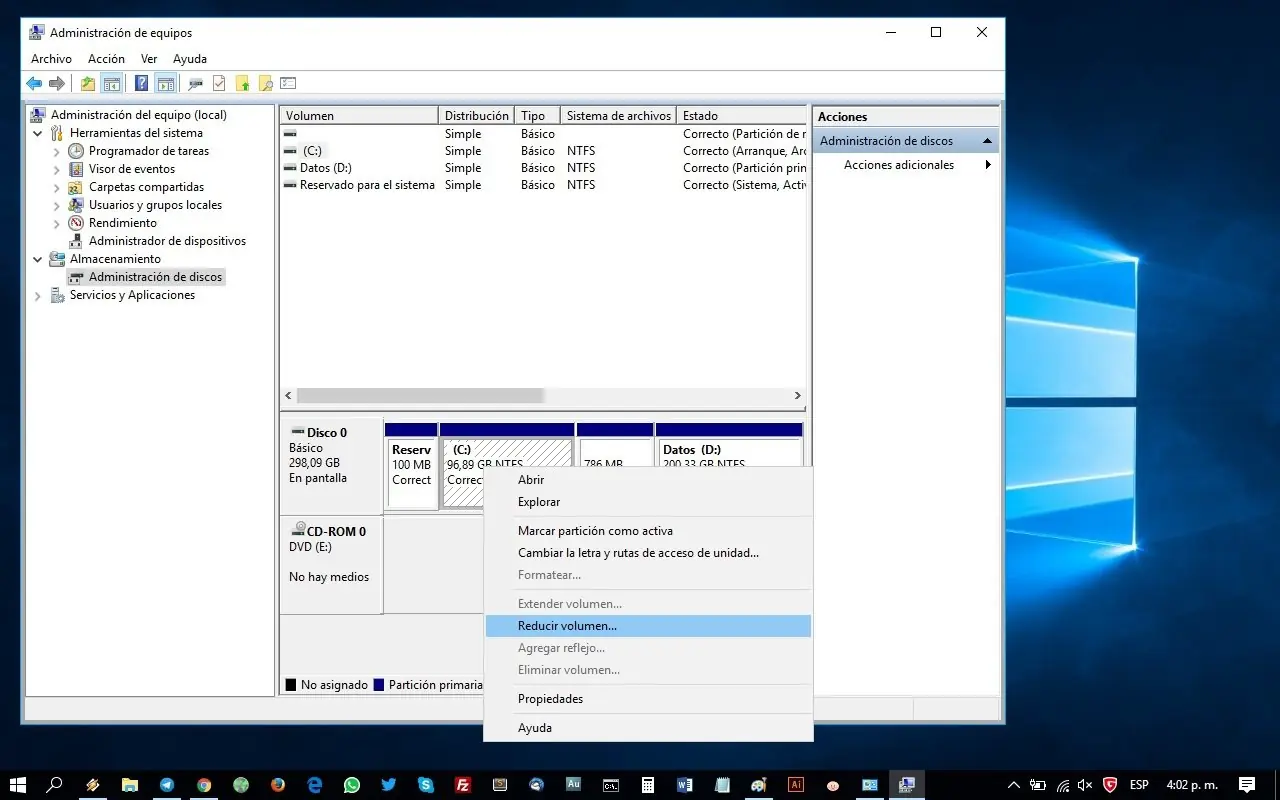Toggle the console tree pane toolbar icon
Screen dimensions: 1280x800
click(x=112, y=84)
